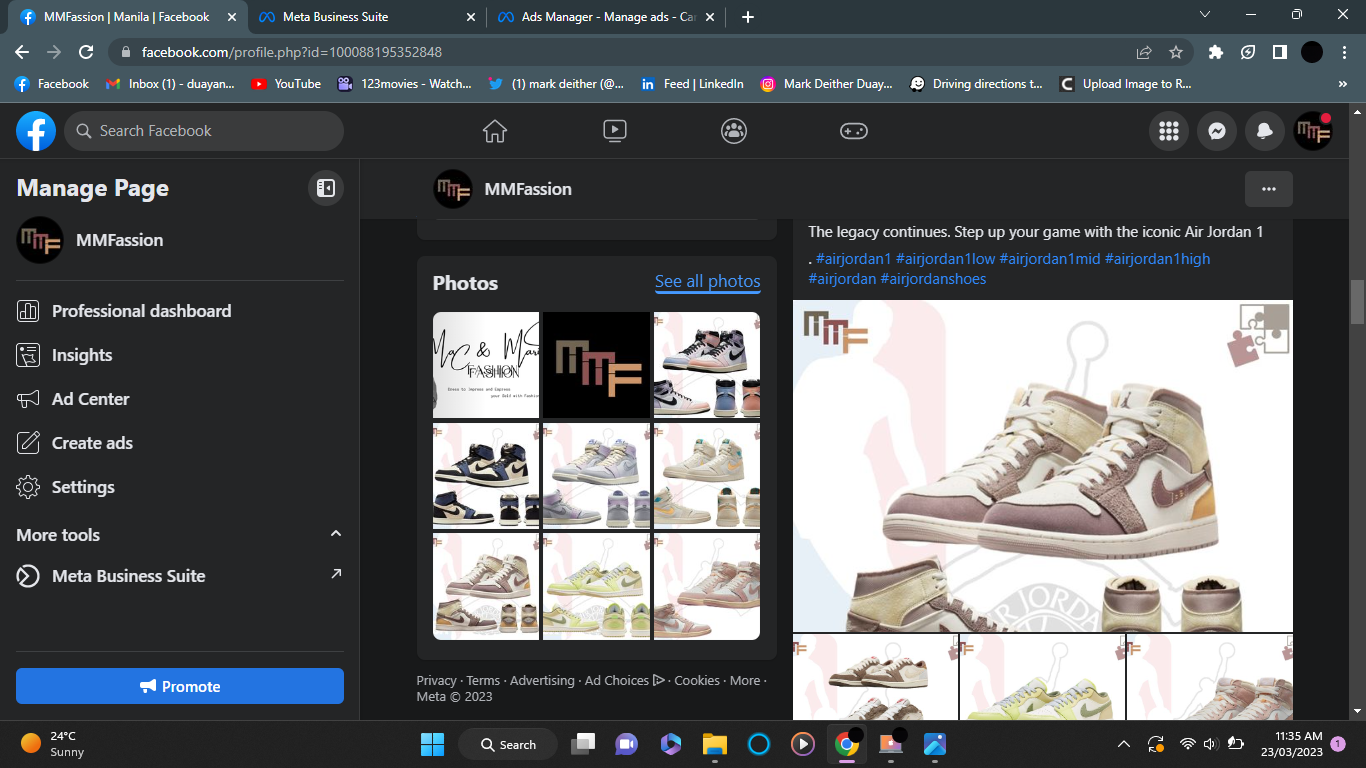Open File Explorer from the taskbar
Viewport: 1366px width, 768px height.
click(x=714, y=744)
